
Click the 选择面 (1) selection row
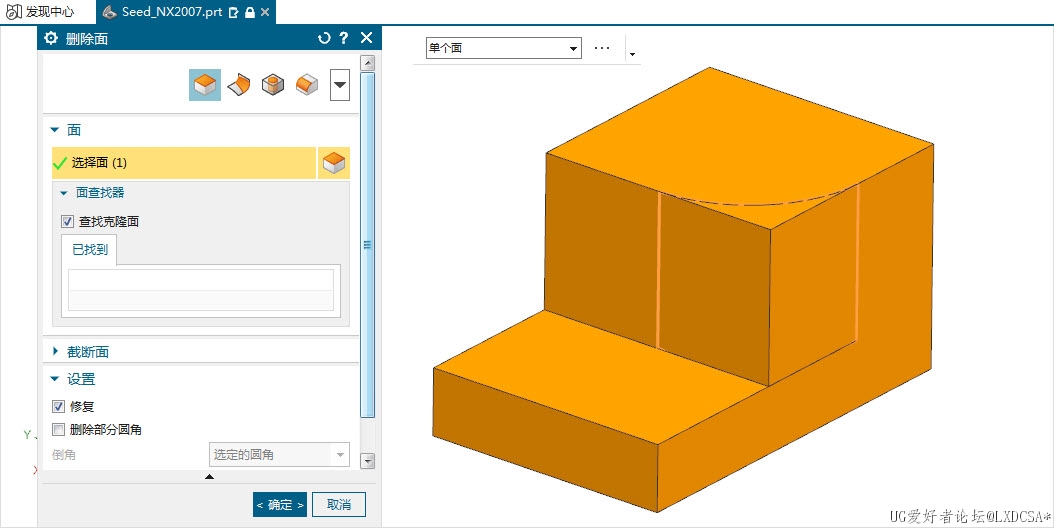click(x=184, y=163)
